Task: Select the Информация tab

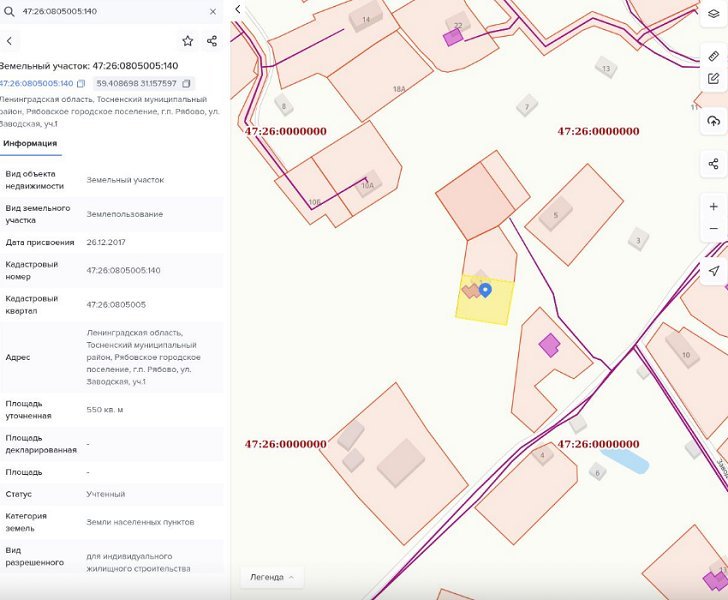Action: [30, 143]
